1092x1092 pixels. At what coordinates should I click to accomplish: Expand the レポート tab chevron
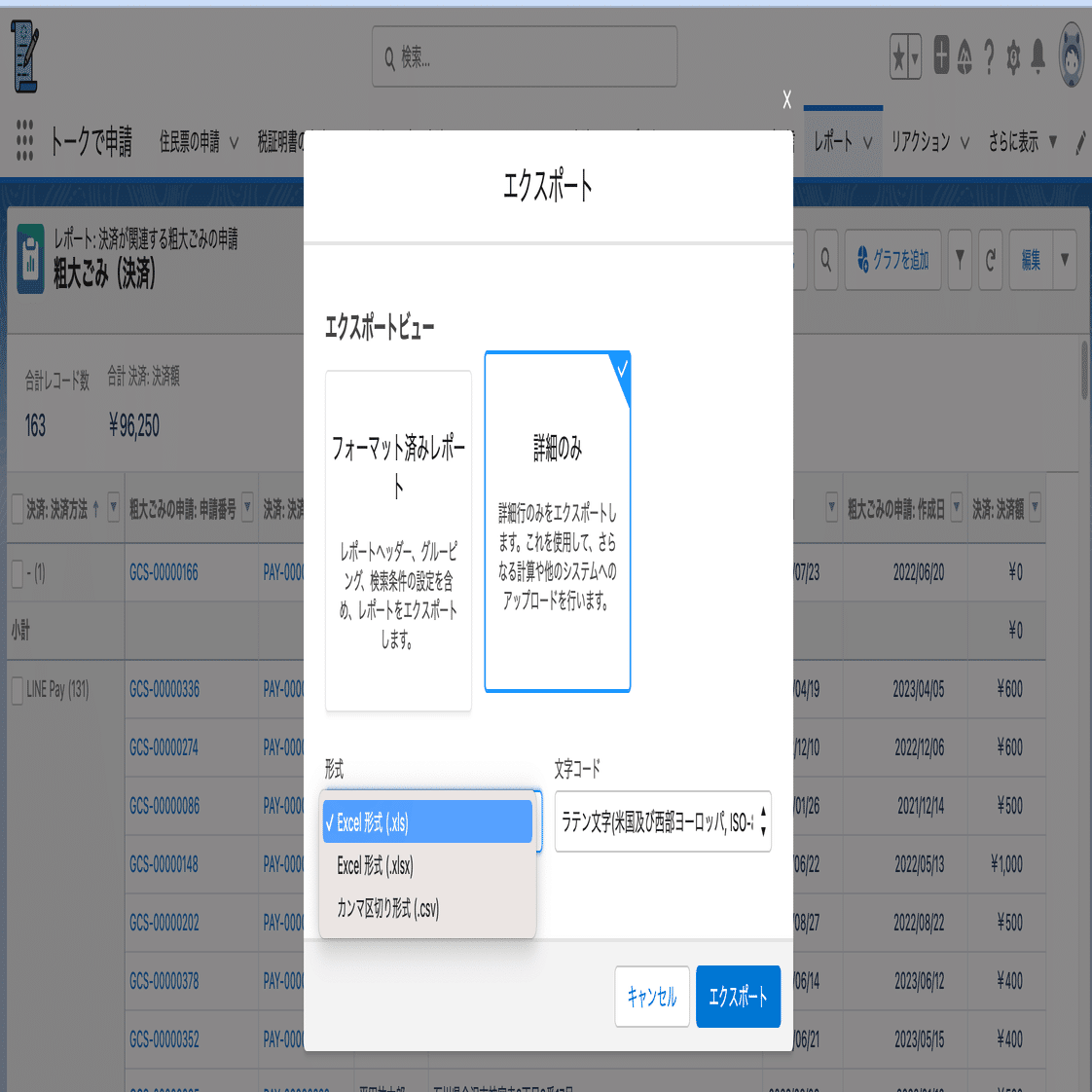click(868, 143)
